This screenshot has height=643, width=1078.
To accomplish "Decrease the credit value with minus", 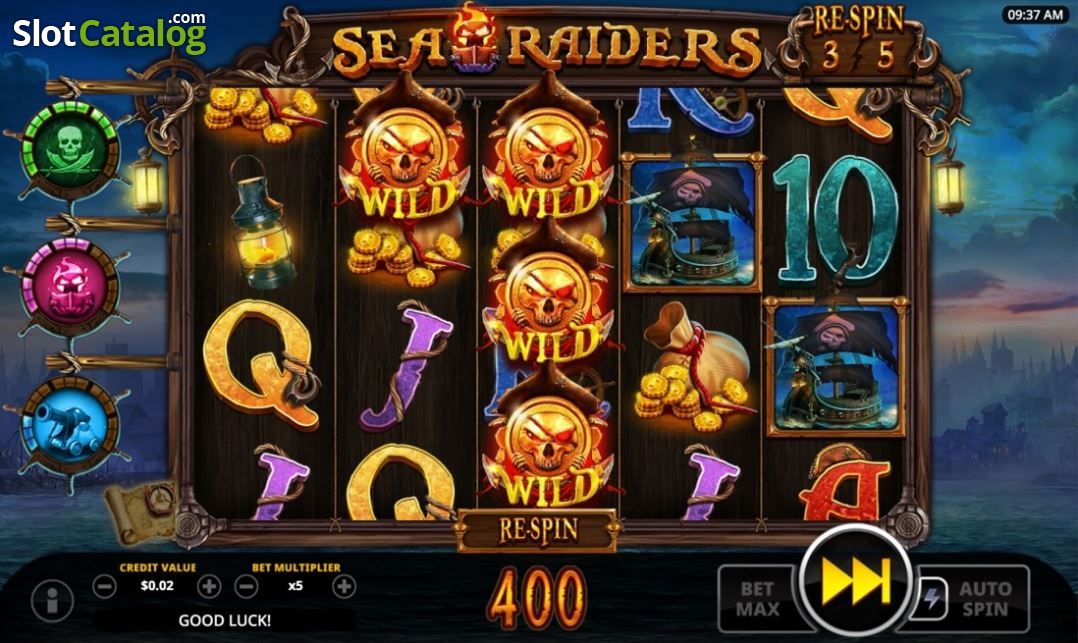I will point(104,587).
